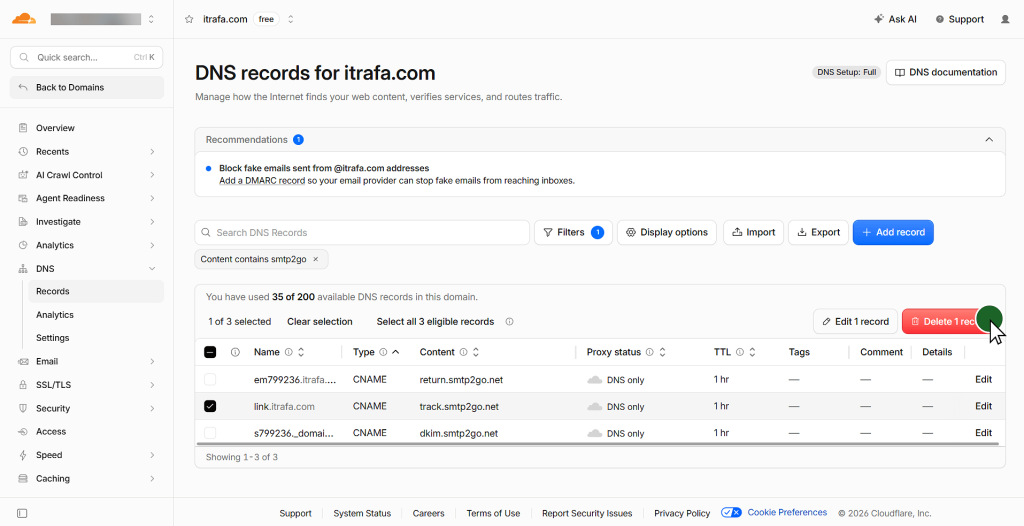
Task: Follow the Add a DMARC record link
Action: [x=262, y=181]
